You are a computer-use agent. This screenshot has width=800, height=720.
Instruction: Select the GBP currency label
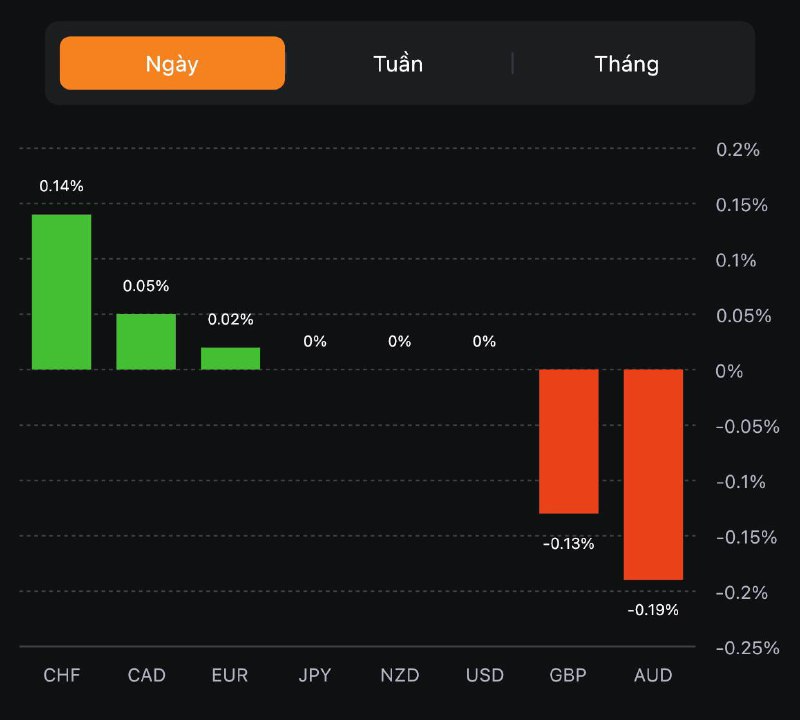(569, 675)
